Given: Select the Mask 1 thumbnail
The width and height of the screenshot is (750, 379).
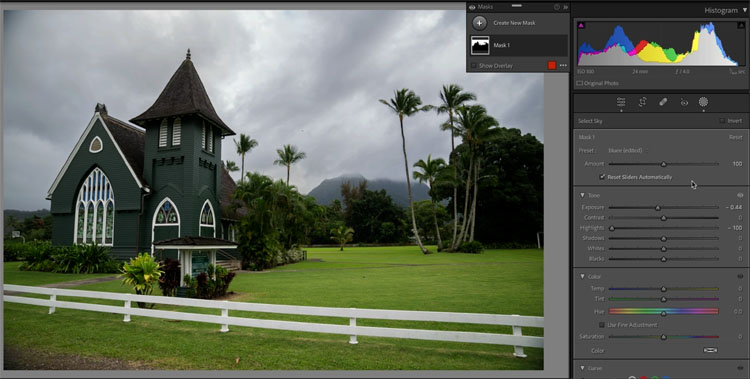Looking at the screenshot, I should click(x=480, y=45).
